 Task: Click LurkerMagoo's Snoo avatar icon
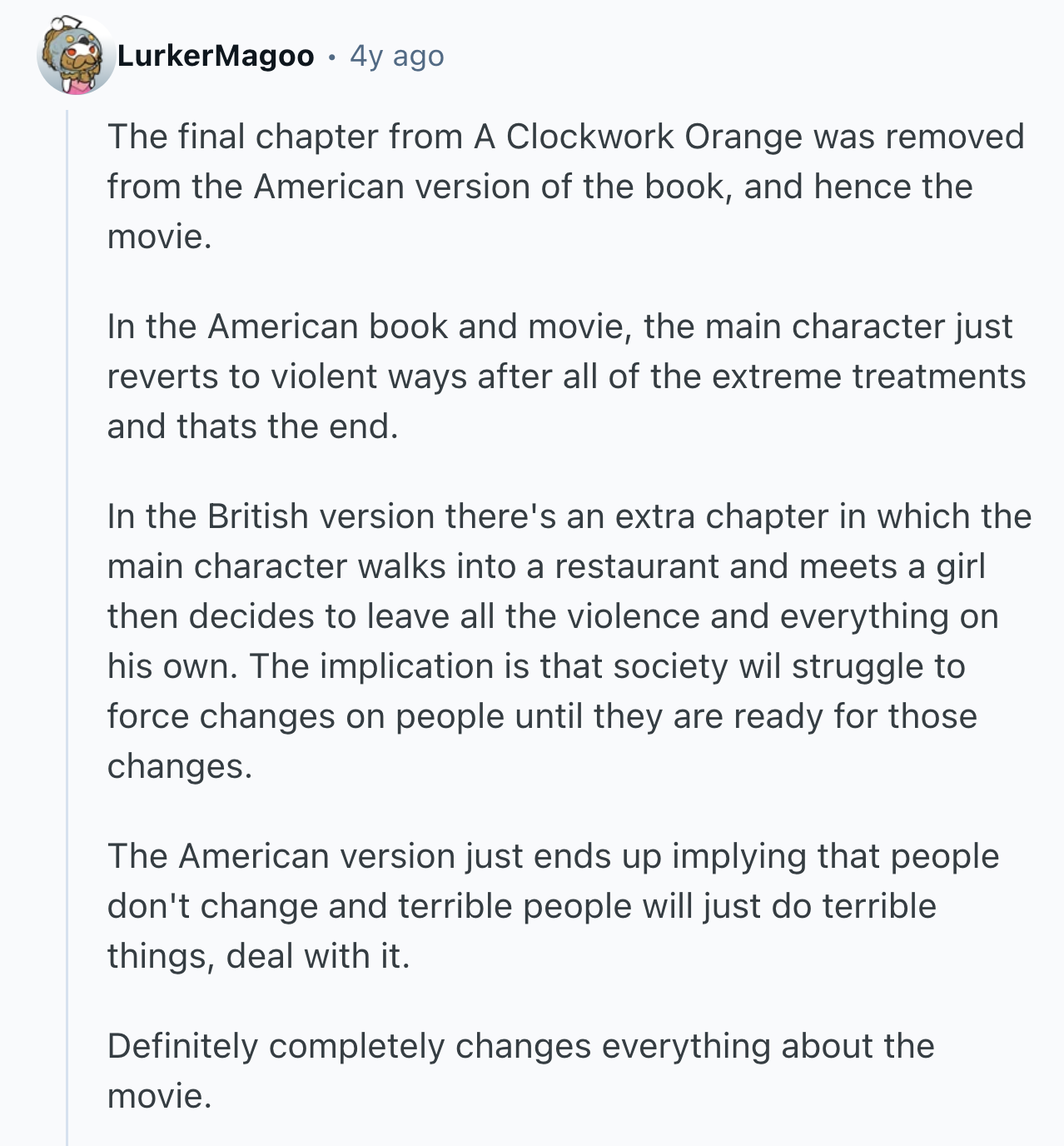pos(76,56)
